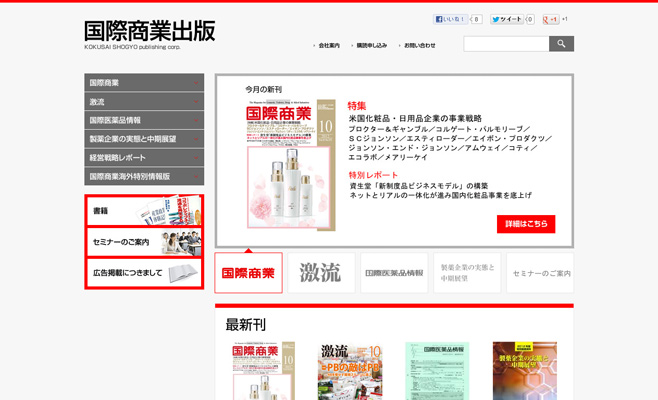Click the Facebook いいね button
The width and height of the screenshot is (658, 400).
pos(450,19)
